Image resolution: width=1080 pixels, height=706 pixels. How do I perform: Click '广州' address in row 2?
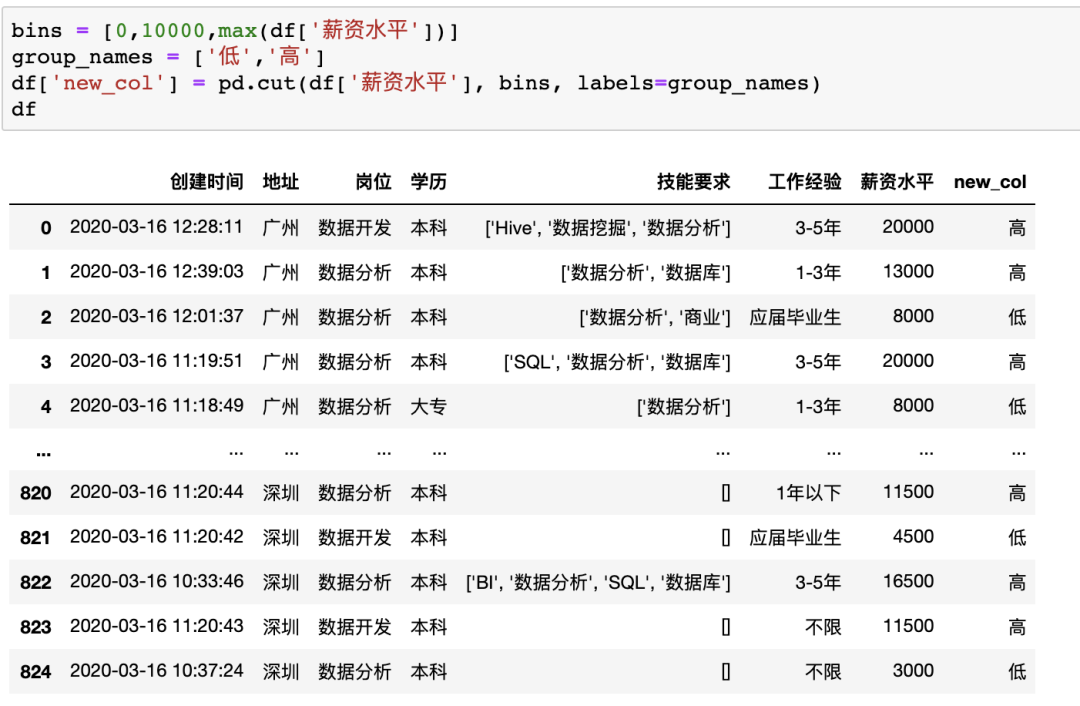281,318
